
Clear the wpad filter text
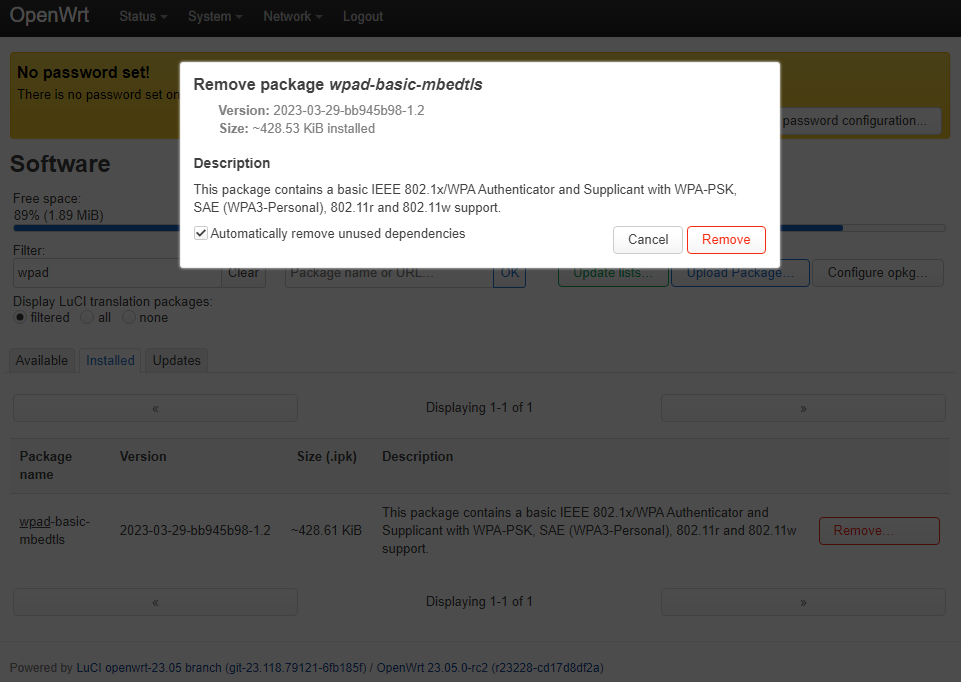243,272
